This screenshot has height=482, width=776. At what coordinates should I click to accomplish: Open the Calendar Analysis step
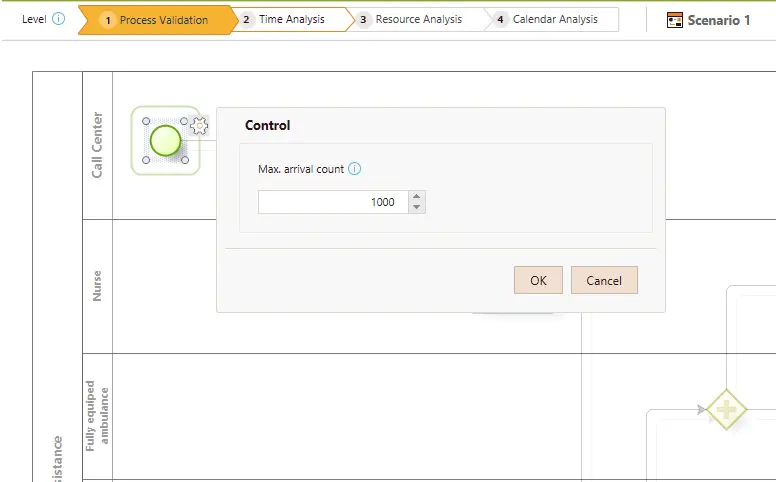coord(554,19)
